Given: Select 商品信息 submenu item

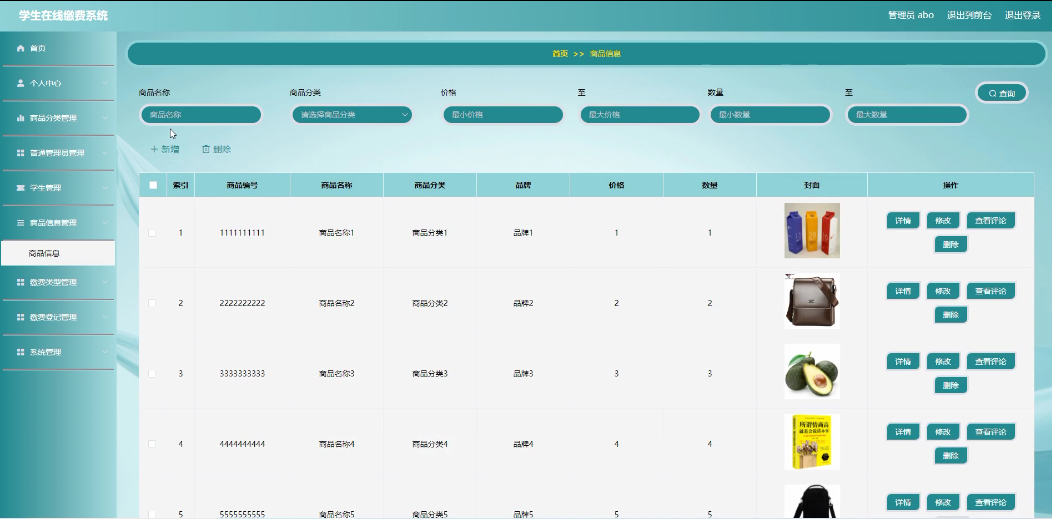Looking at the screenshot, I should (x=58, y=253).
